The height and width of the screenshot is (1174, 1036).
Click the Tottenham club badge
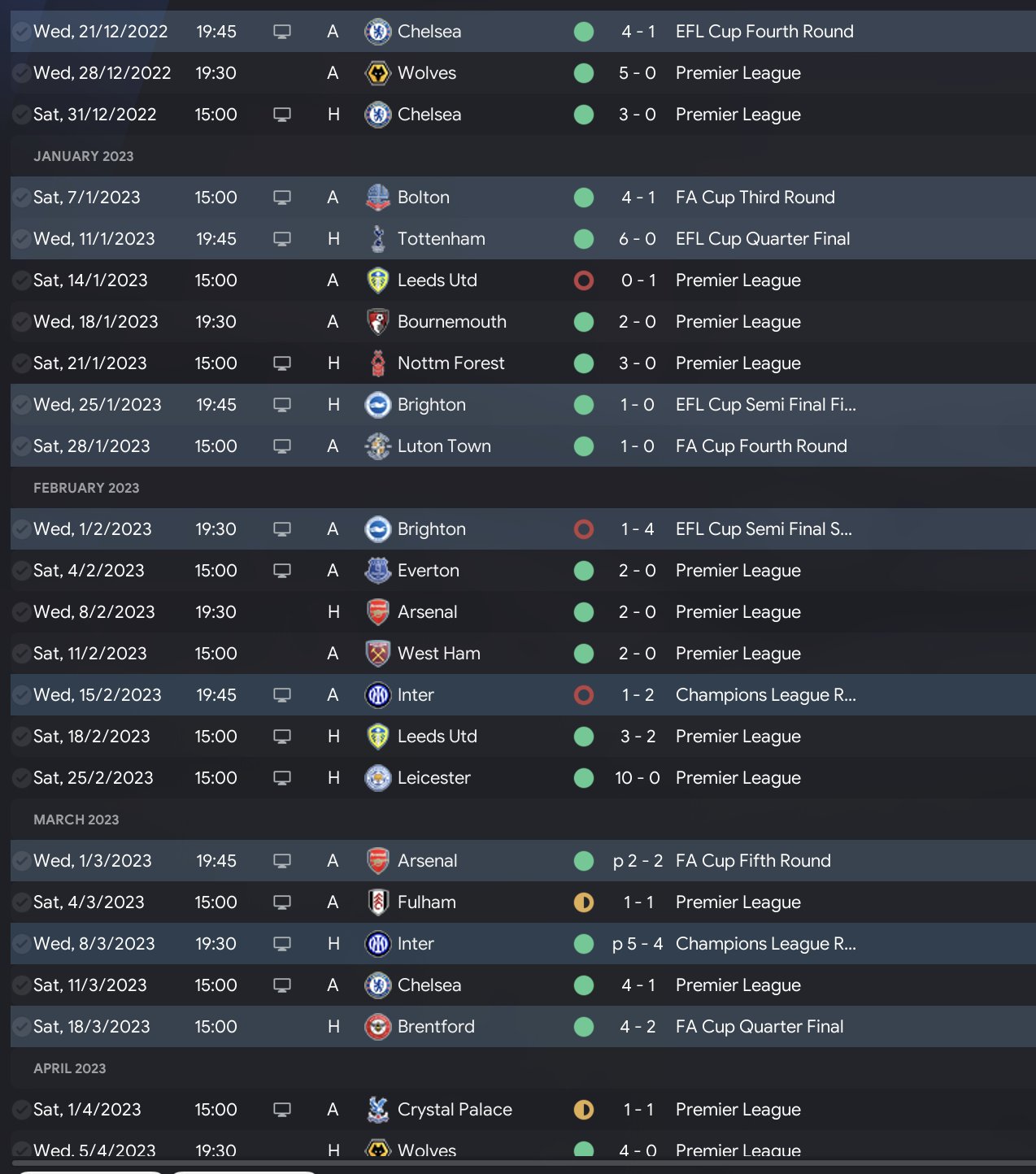click(377, 239)
